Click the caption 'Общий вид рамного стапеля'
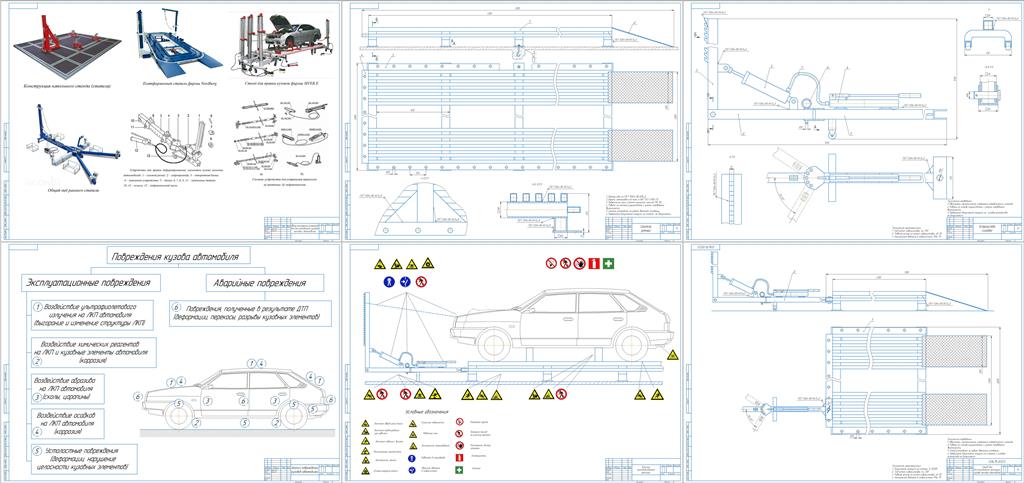 (72, 190)
